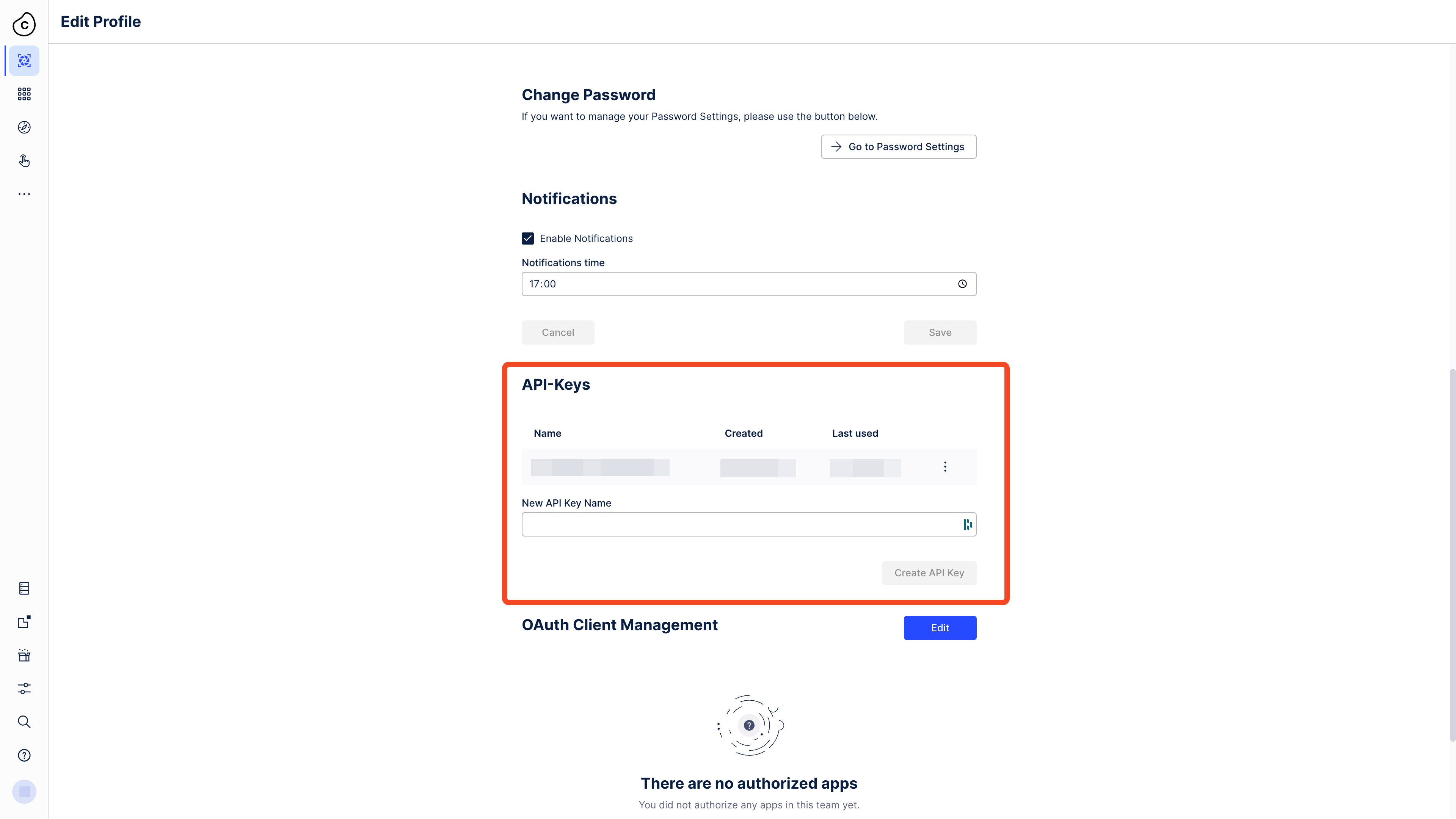Click the server rack icon in sidebar

point(24,588)
